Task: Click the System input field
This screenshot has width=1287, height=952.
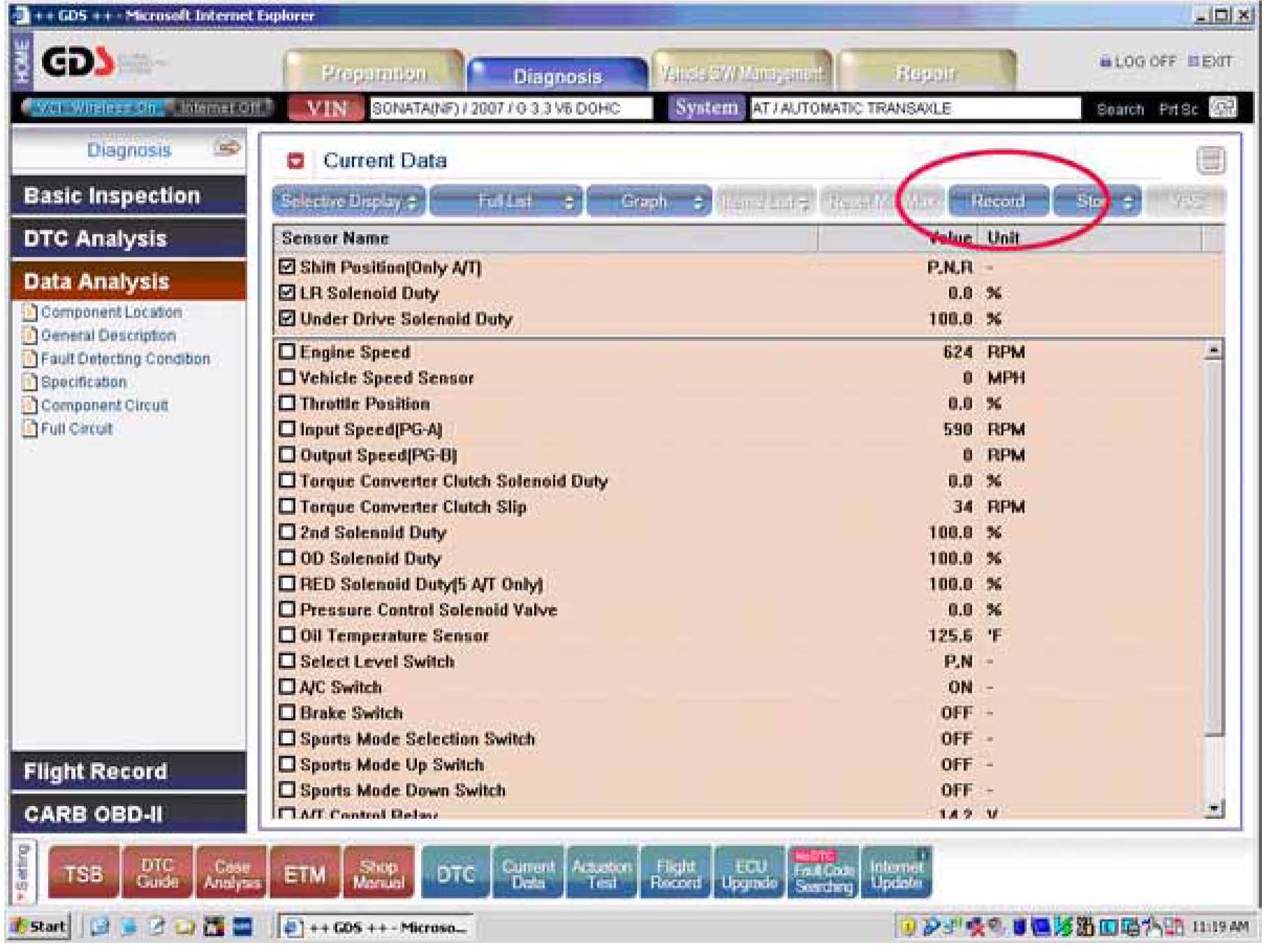Action: click(x=915, y=108)
